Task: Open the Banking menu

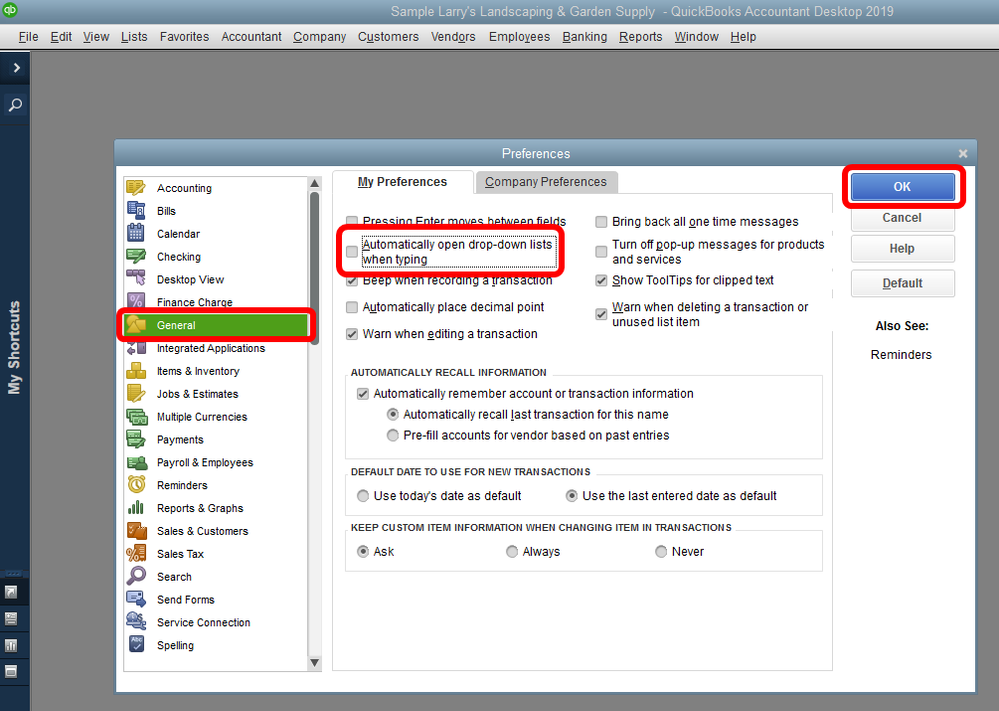Action: click(584, 37)
